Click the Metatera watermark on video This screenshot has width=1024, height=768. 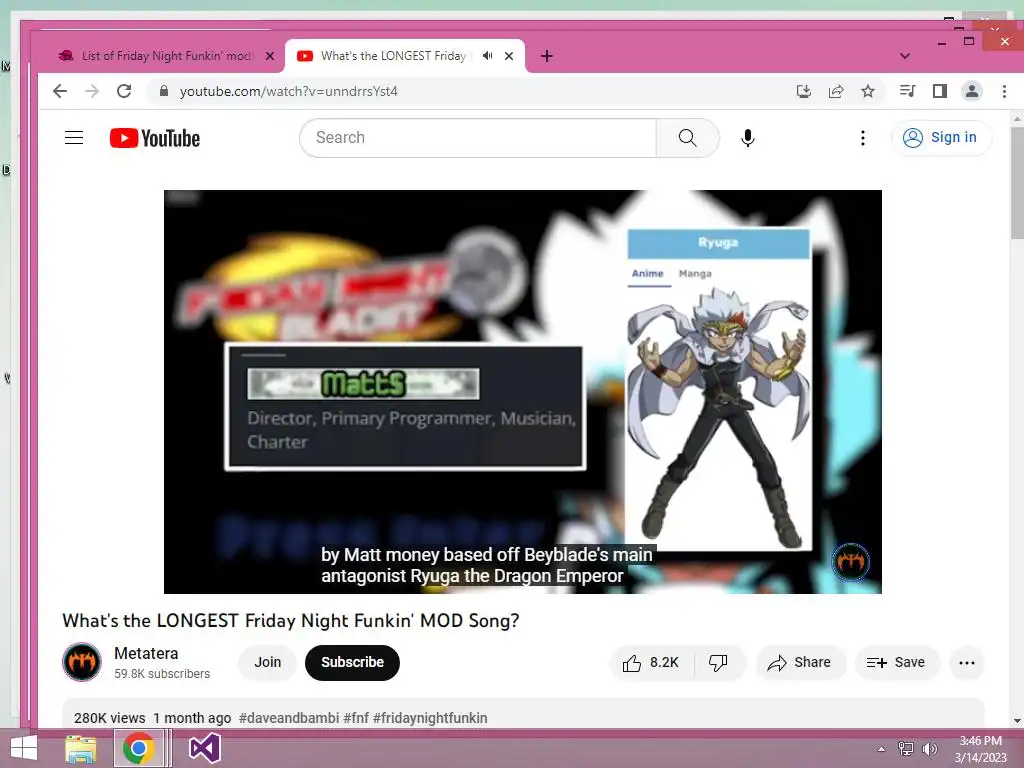[850, 561]
